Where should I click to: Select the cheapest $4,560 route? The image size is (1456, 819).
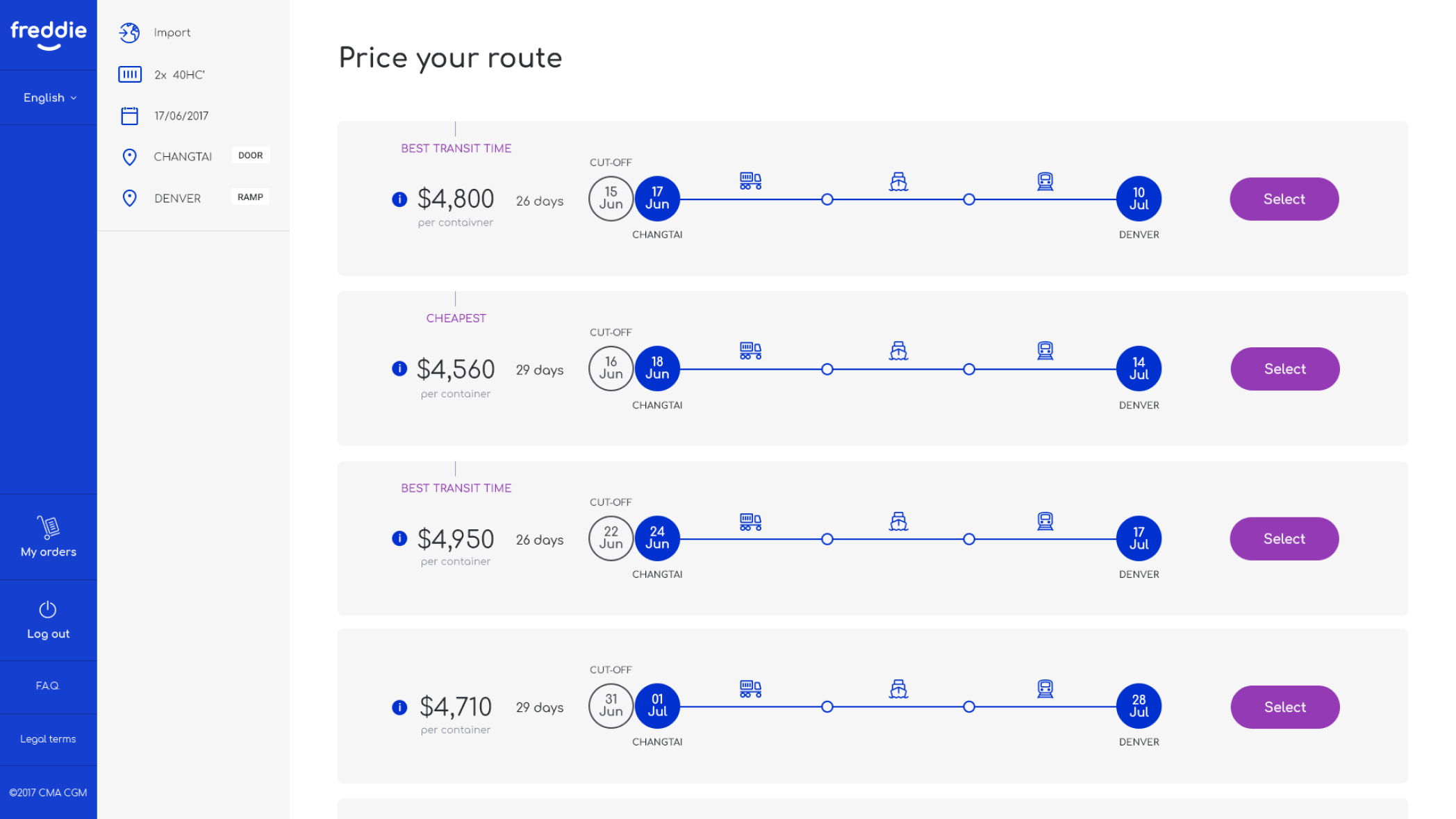coord(1284,369)
